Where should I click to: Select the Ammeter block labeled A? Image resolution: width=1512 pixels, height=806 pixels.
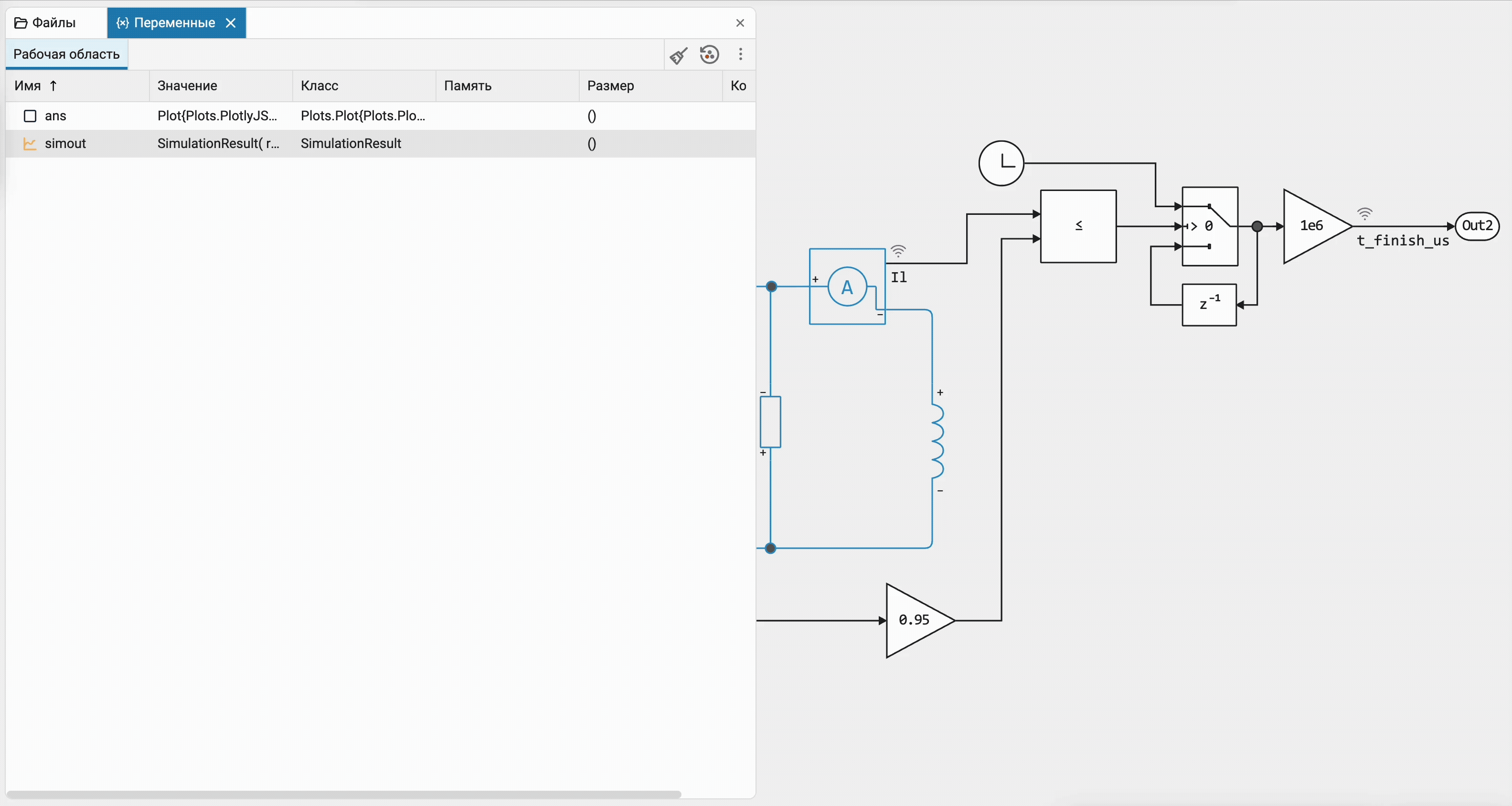coord(846,286)
